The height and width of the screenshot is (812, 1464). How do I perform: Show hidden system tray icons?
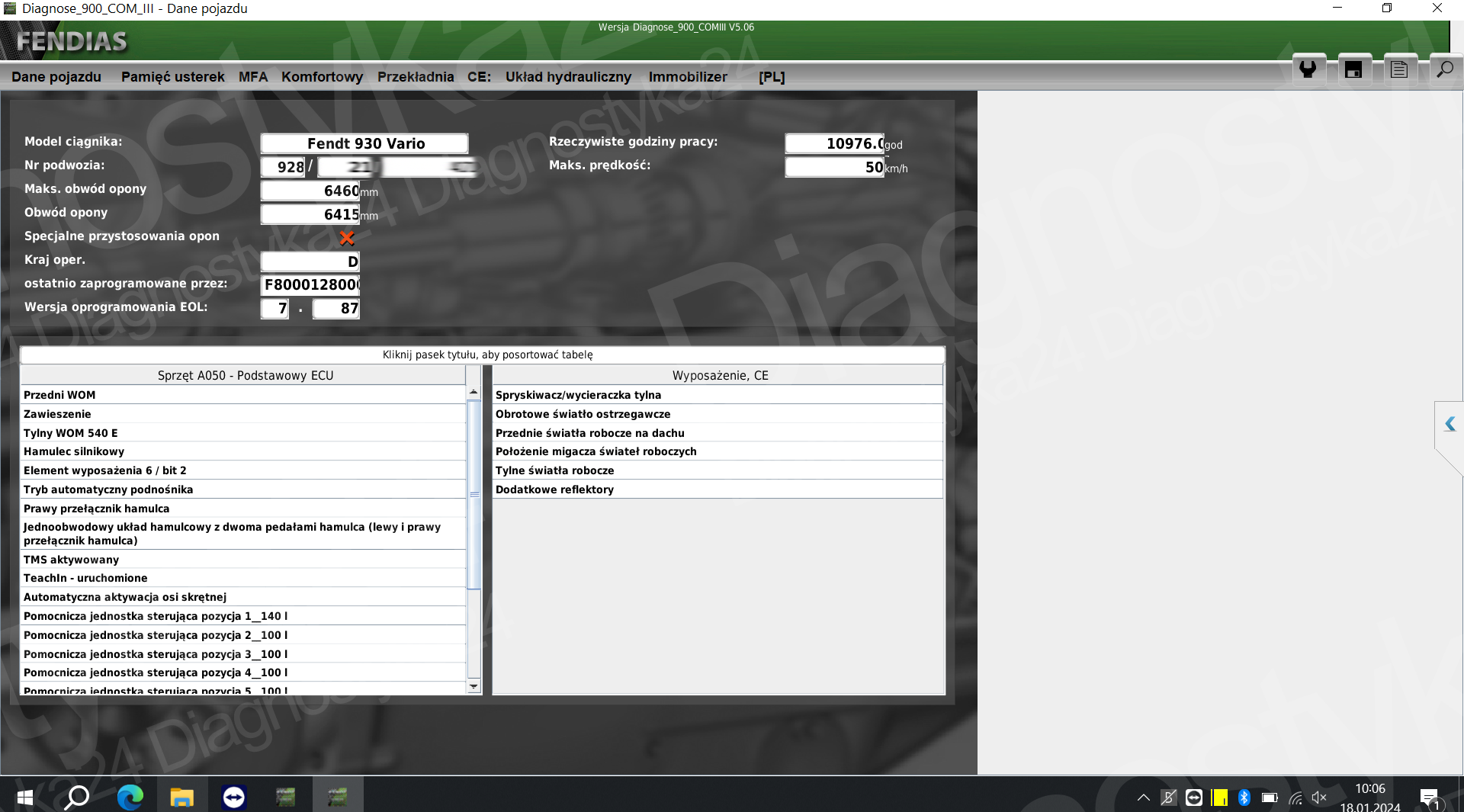point(1143,798)
